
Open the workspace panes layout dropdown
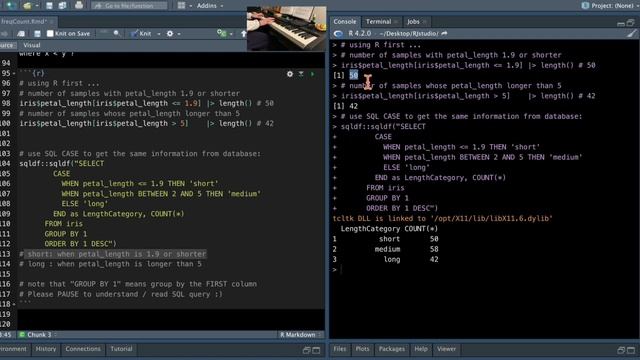pos(184,6)
